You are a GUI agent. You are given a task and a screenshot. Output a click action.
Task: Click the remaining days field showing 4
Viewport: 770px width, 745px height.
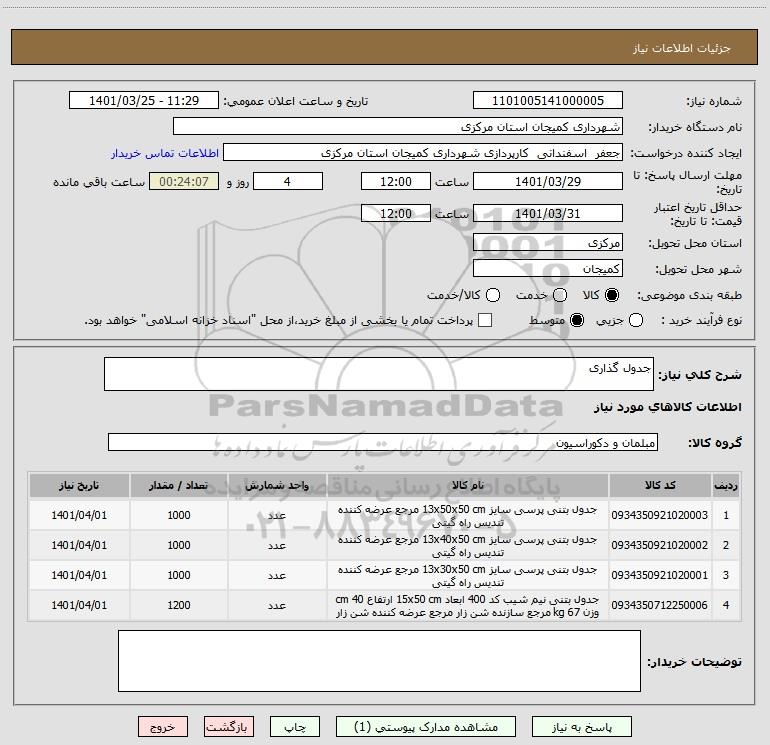click(288, 182)
